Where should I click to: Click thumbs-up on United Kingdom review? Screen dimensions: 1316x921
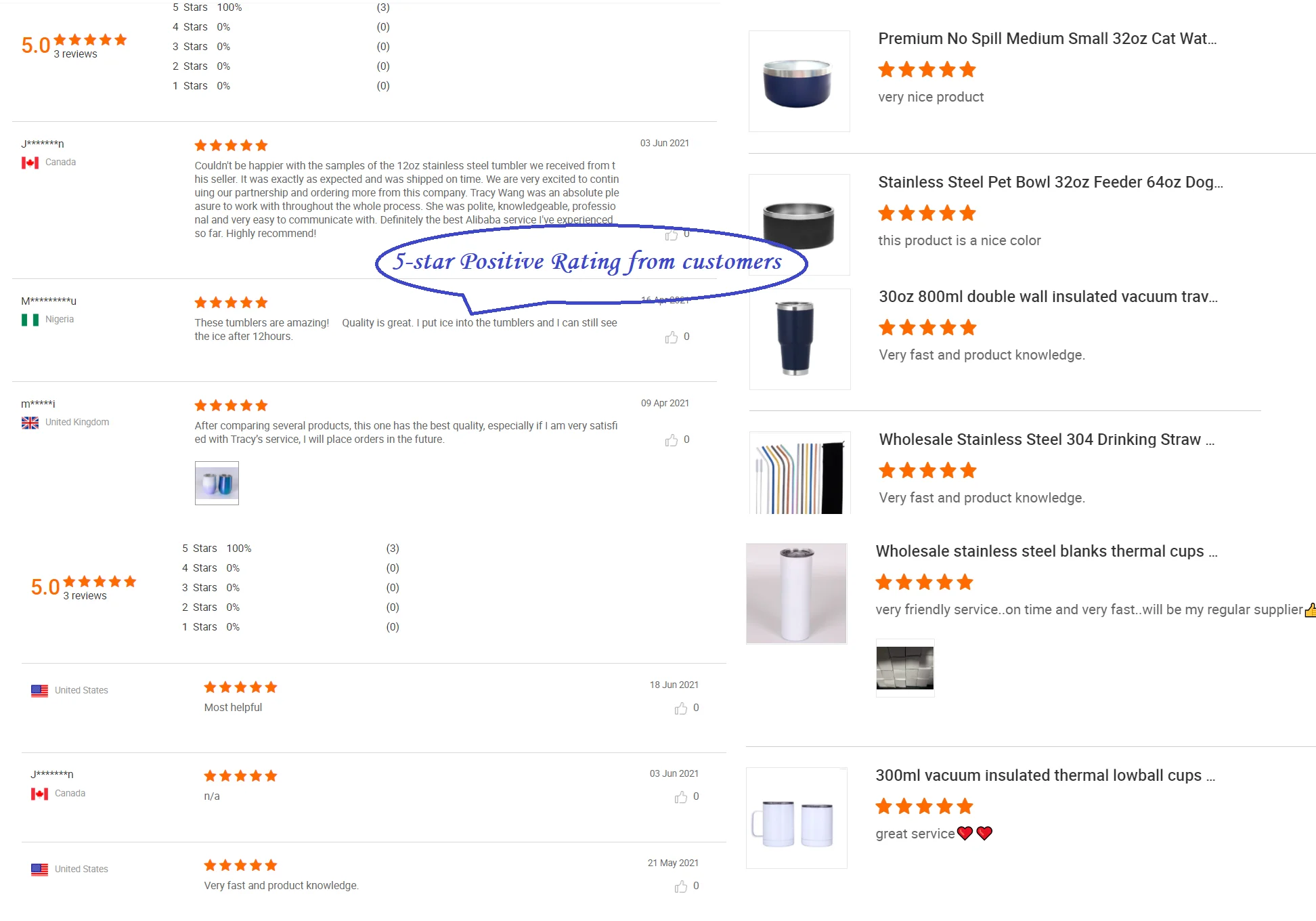(672, 440)
